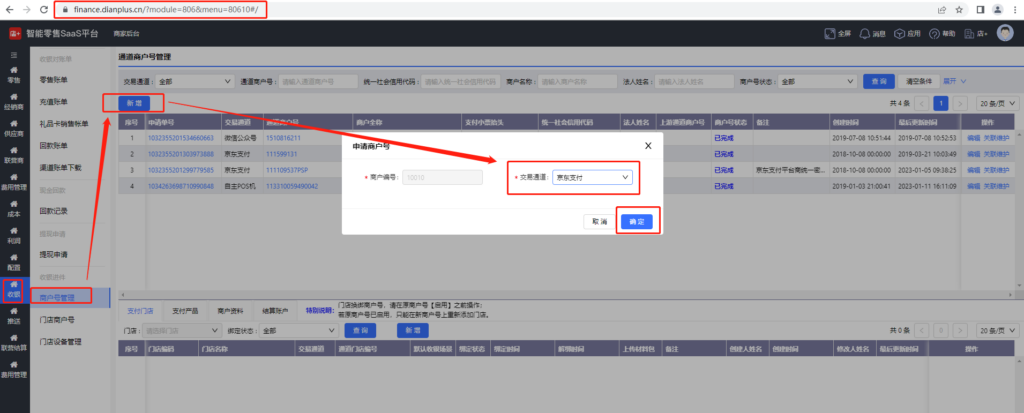The width and height of the screenshot is (1024, 413).
Task: Expand the 商户号状态 filter dropdown
Action: pos(817,82)
